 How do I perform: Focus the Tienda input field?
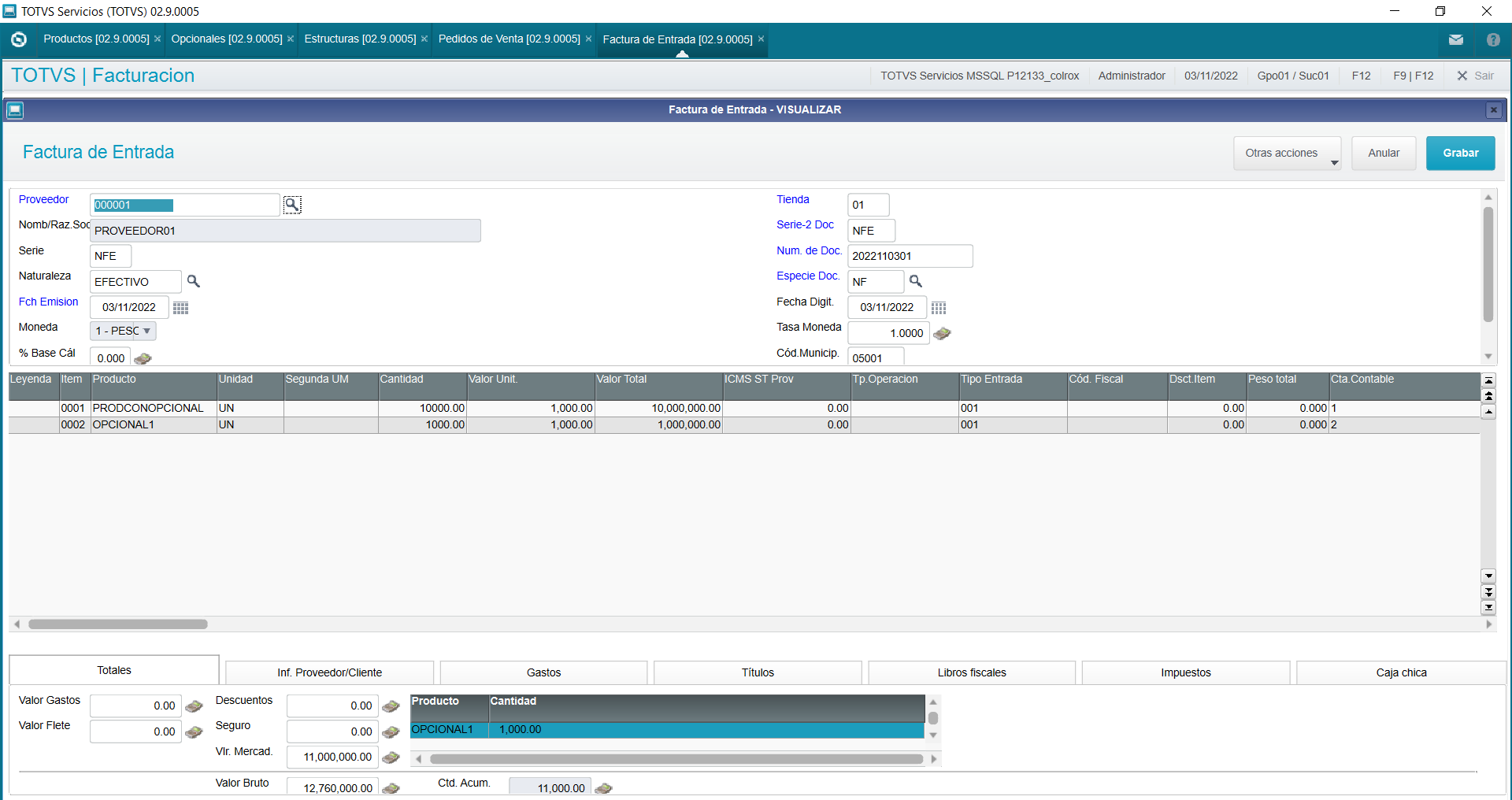(869, 206)
